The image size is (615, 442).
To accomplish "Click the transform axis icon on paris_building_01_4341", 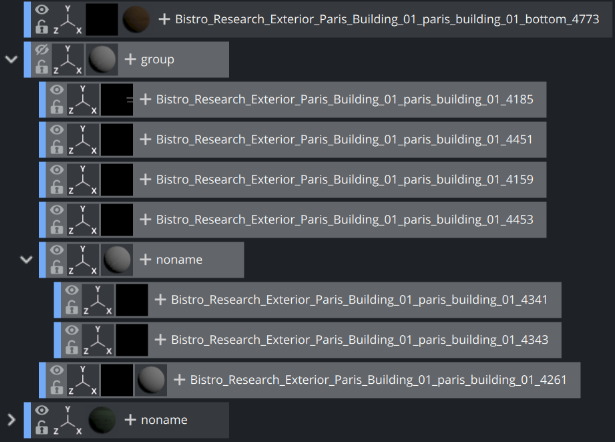I will pos(99,299).
